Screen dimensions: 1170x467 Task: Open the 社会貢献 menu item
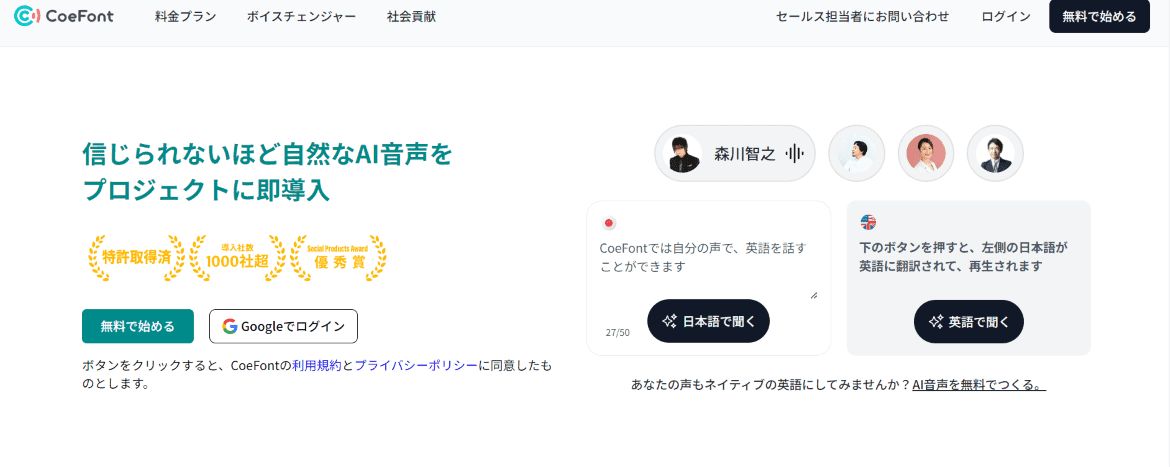click(411, 17)
